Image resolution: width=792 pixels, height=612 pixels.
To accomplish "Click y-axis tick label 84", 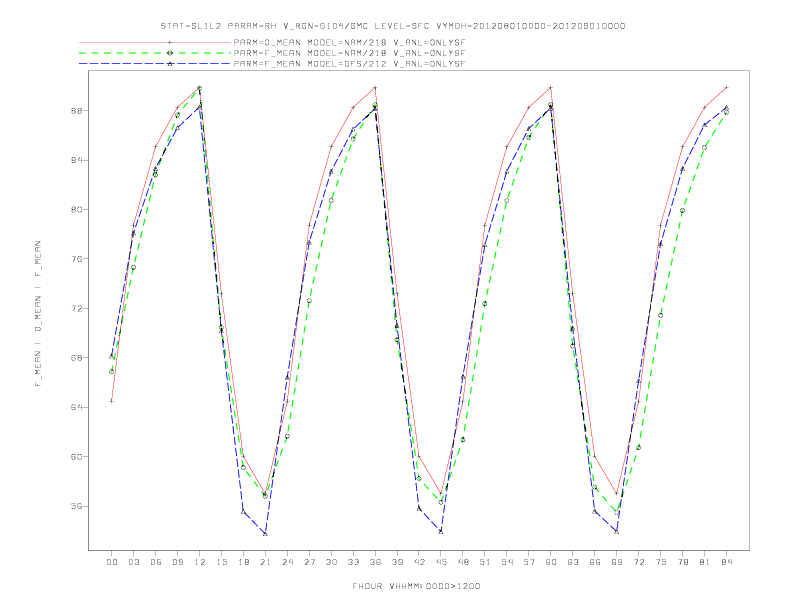I will click(77, 160).
